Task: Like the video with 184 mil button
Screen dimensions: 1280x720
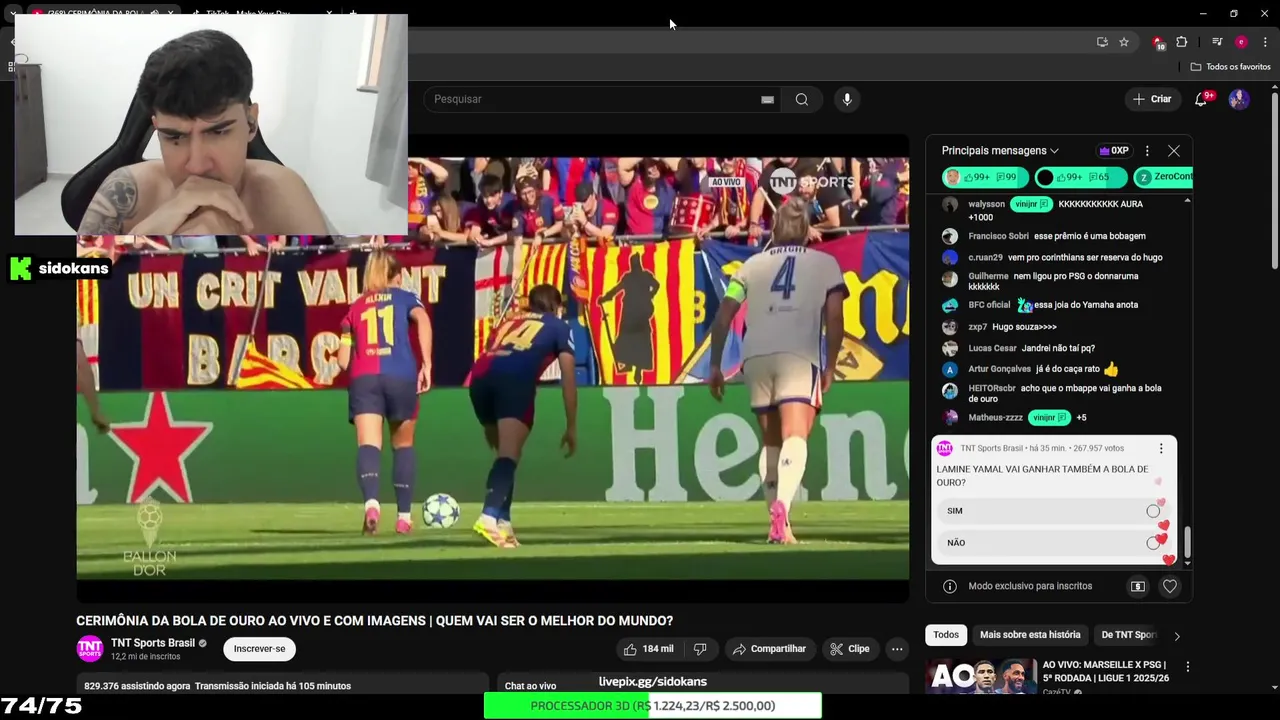Action: tap(649, 649)
